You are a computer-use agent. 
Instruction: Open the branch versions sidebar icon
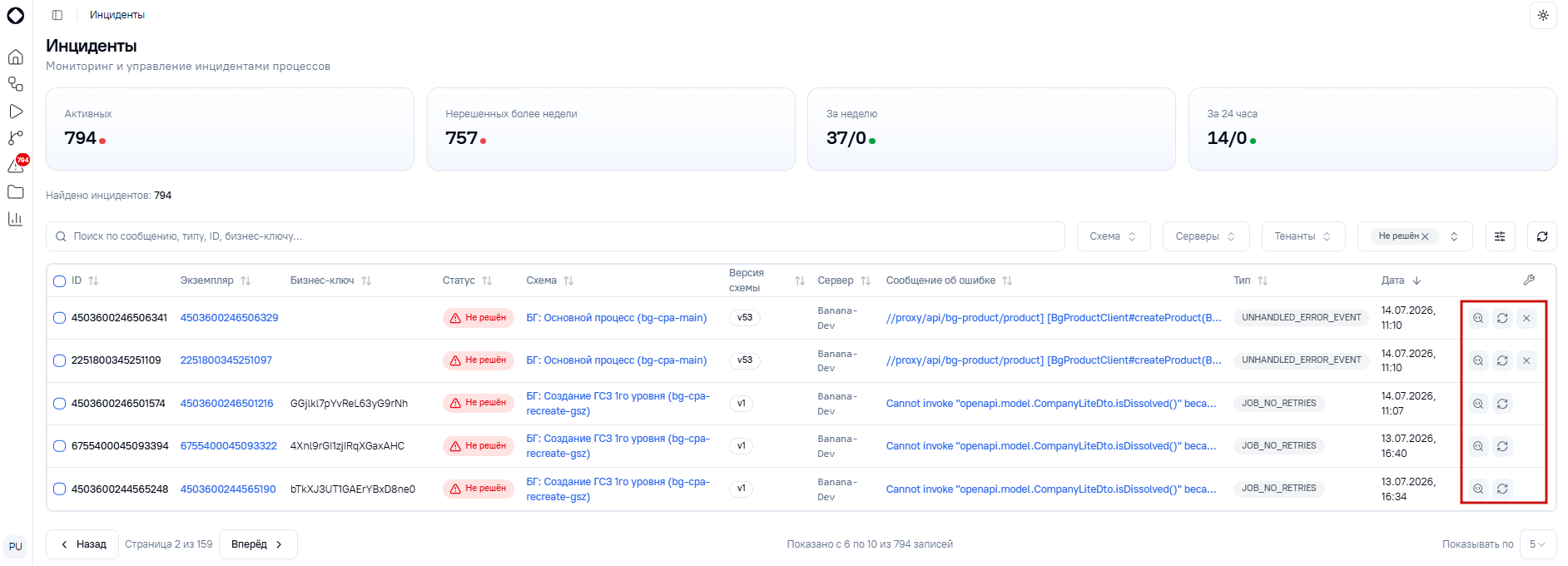(x=15, y=138)
